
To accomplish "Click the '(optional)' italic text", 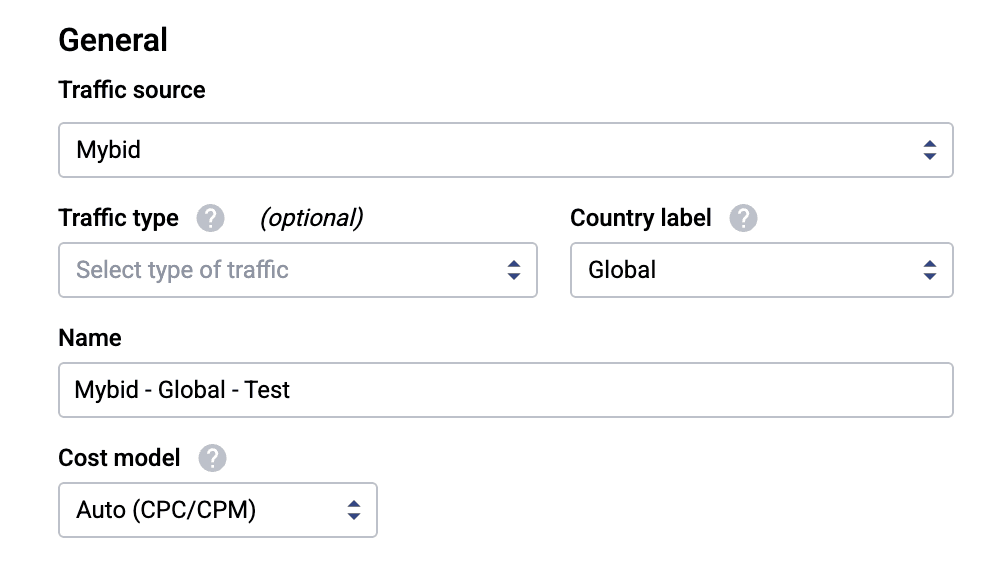I will [311, 218].
